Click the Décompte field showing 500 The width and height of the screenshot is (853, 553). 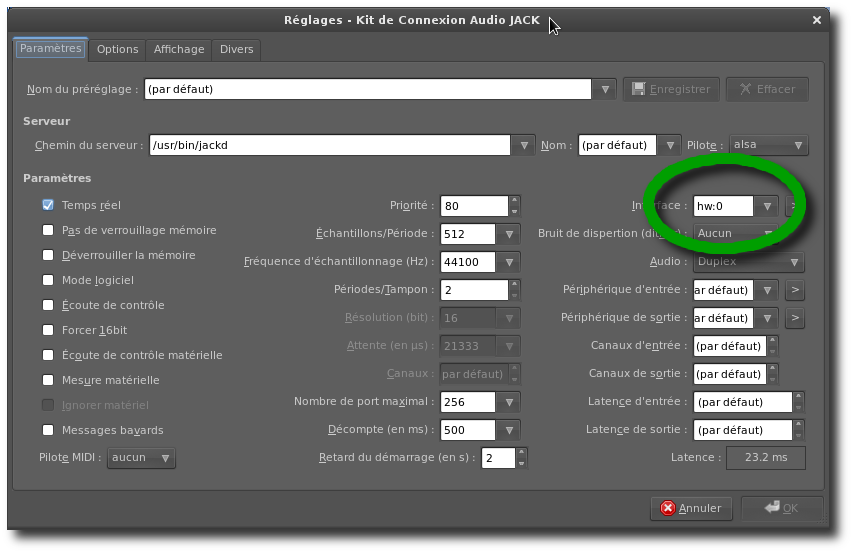pyautogui.click(x=468, y=430)
